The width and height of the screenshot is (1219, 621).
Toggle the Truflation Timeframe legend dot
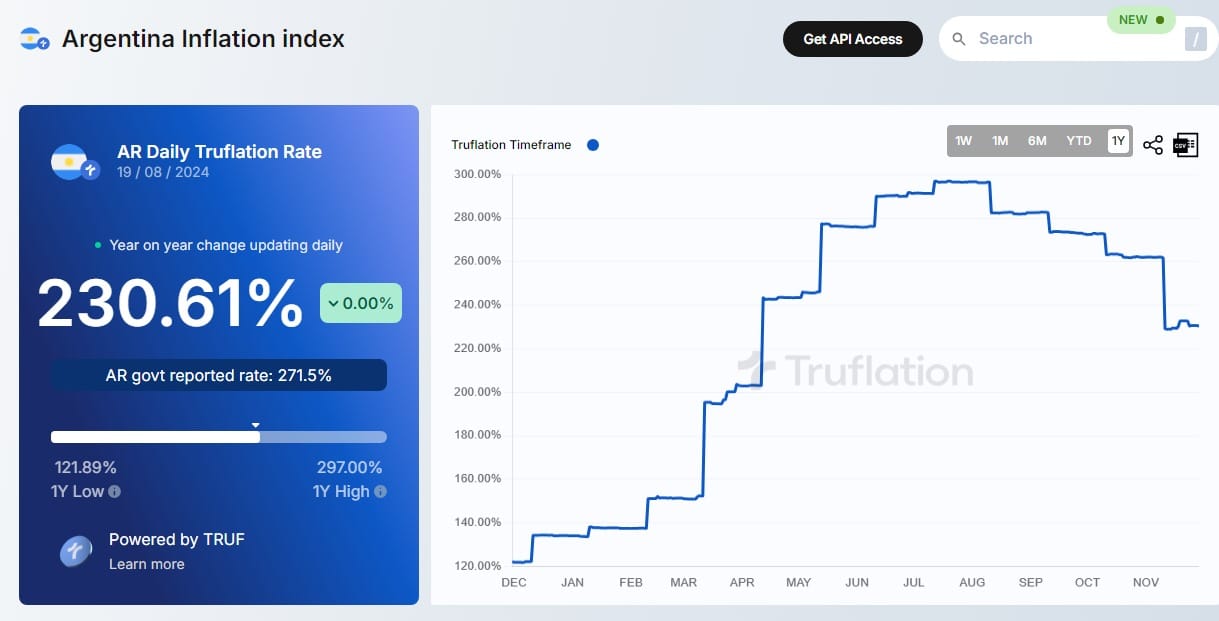click(x=592, y=145)
